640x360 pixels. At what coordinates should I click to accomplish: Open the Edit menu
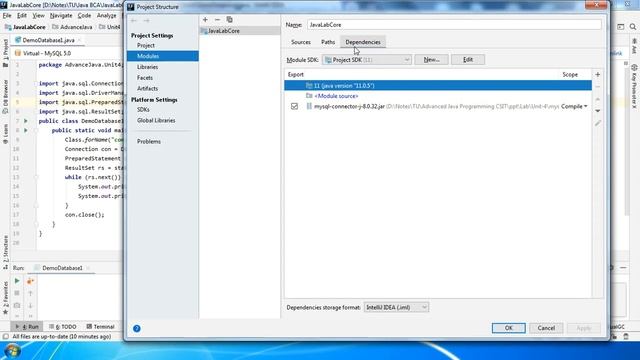click(22, 16)
